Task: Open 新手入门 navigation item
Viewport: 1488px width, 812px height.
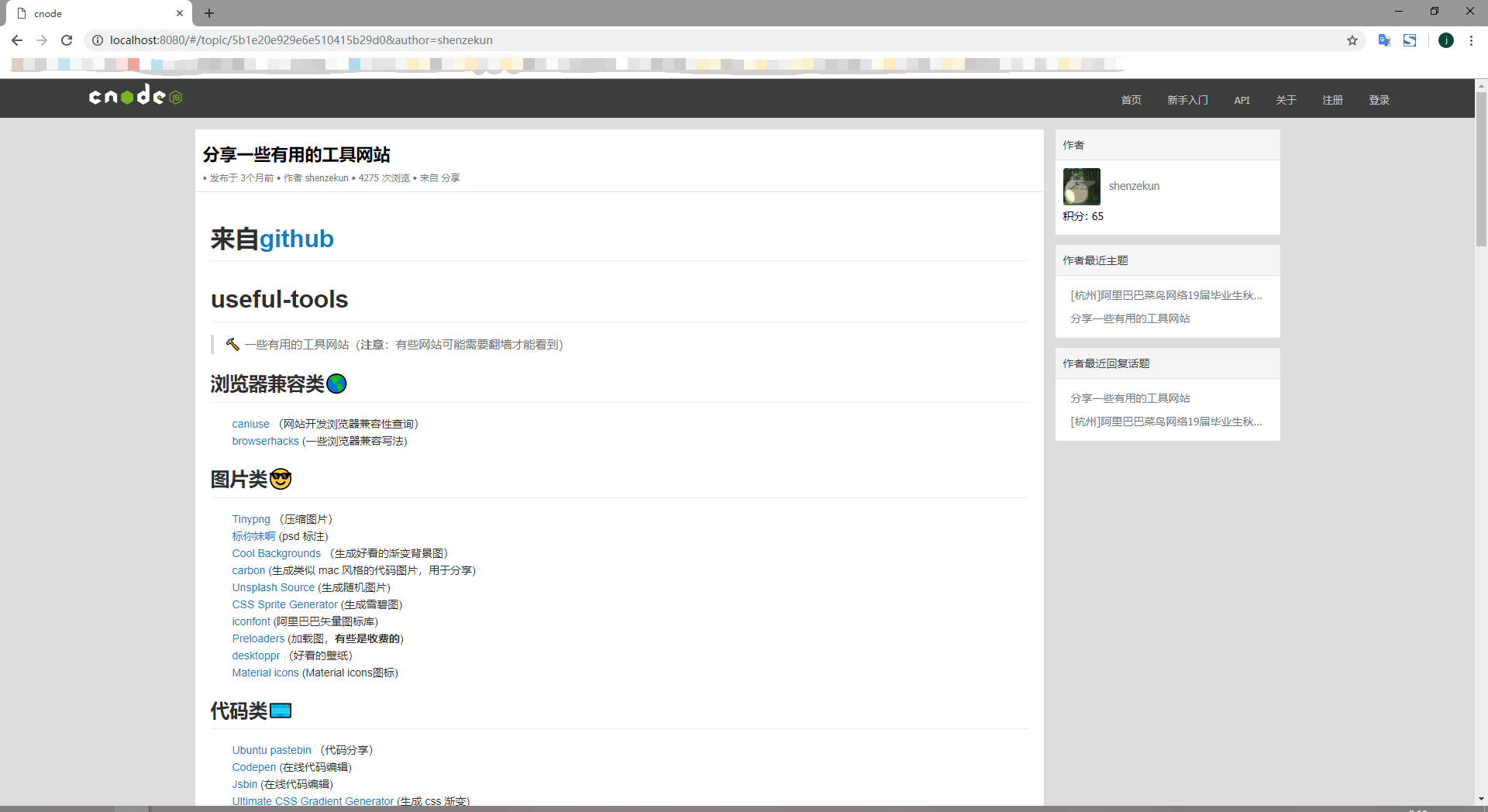Action: click(x=1187, y=100)
